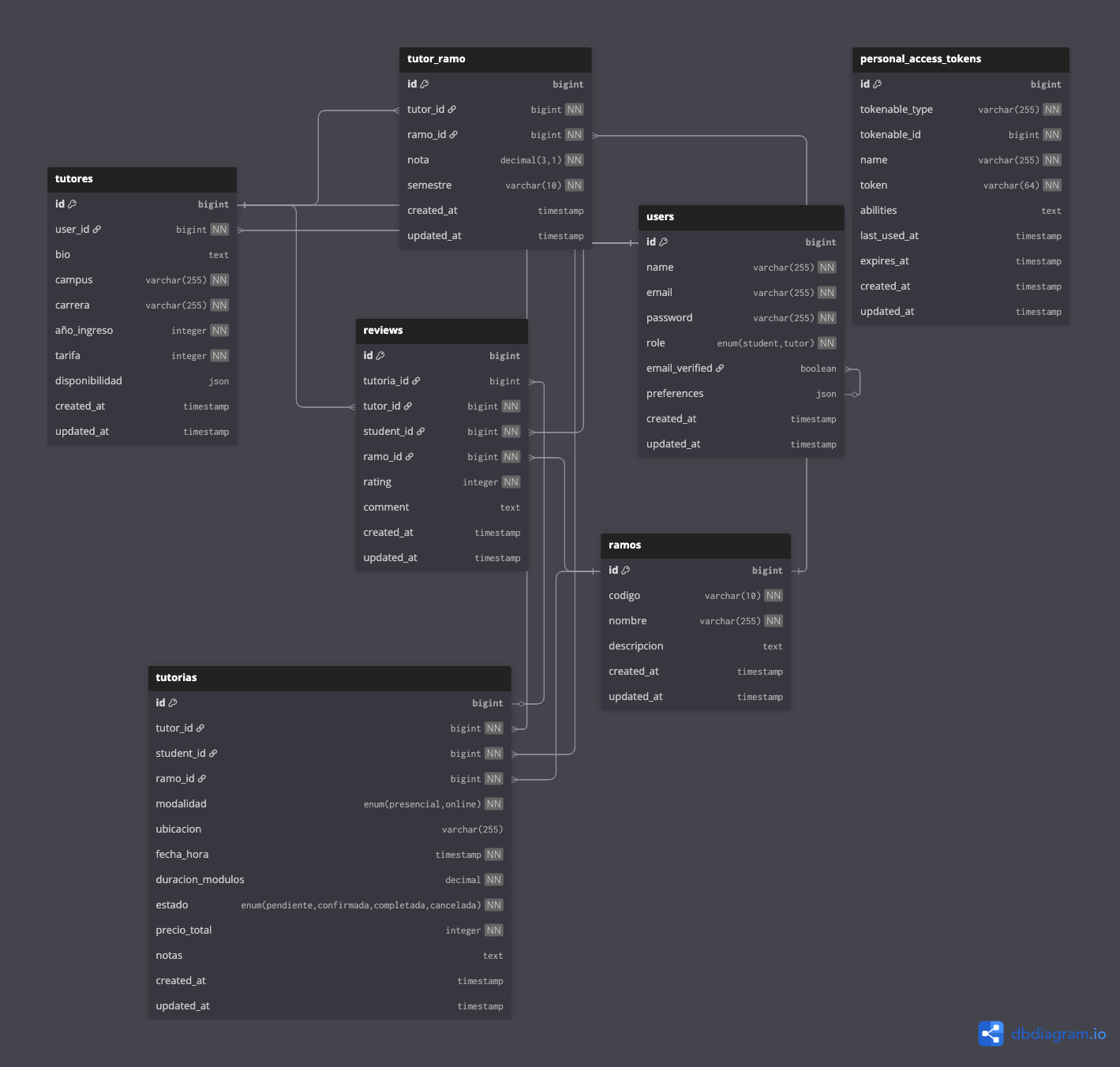Click the key icon beside users id

tap(664, 242)
